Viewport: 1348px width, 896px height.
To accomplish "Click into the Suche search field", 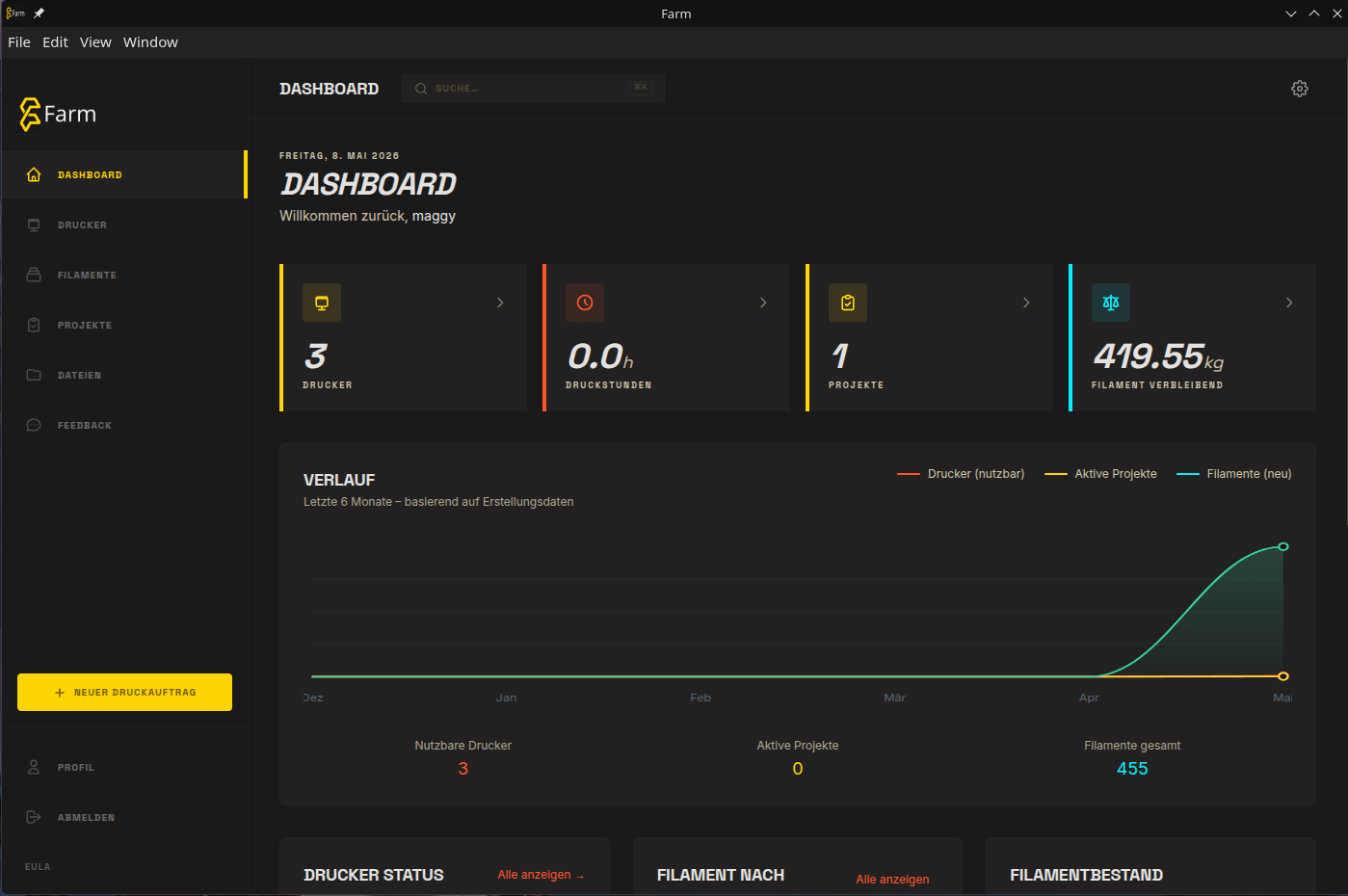I will 533,89.
